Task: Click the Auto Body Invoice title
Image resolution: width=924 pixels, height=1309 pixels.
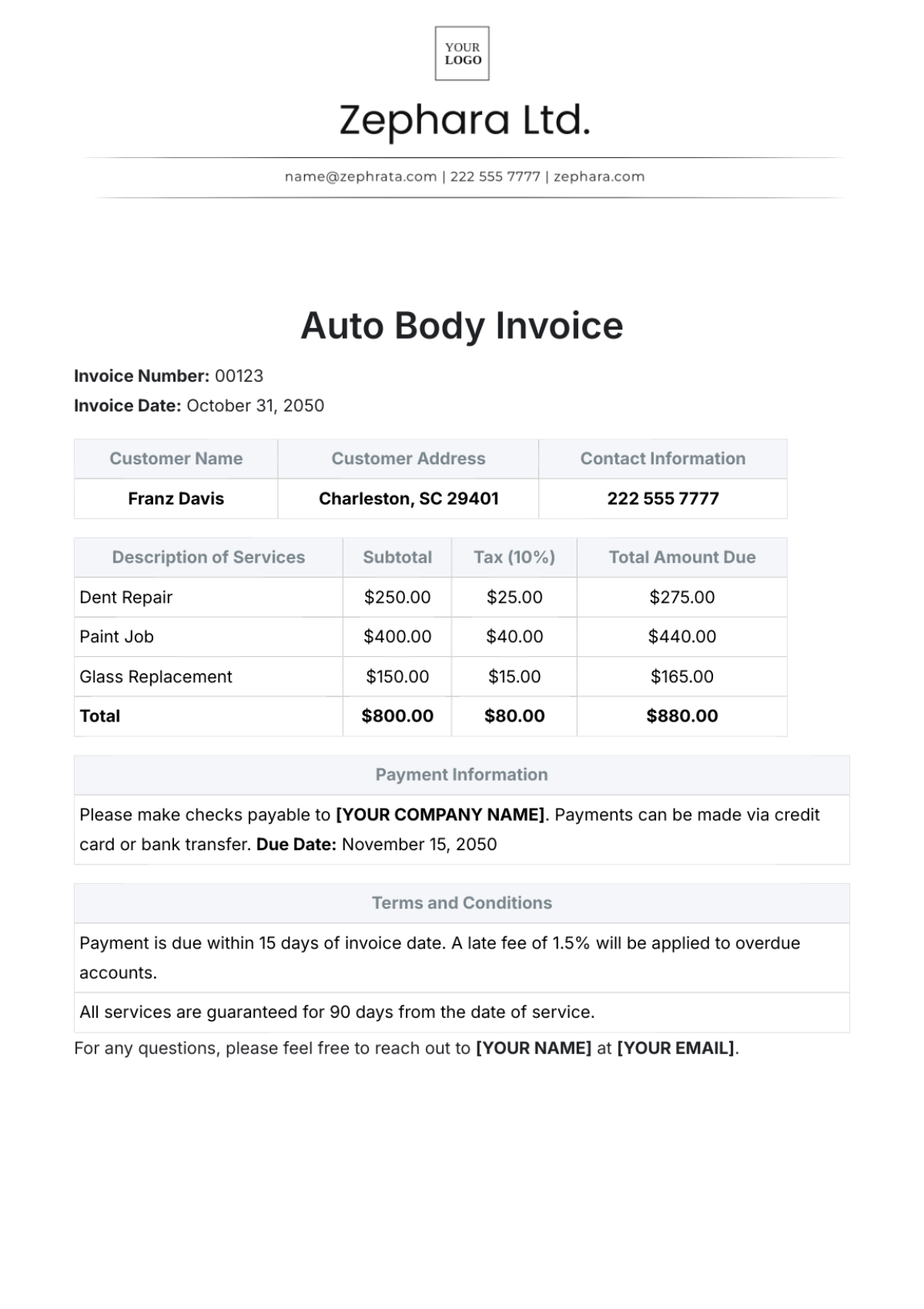Action: (x=462, y=325)
